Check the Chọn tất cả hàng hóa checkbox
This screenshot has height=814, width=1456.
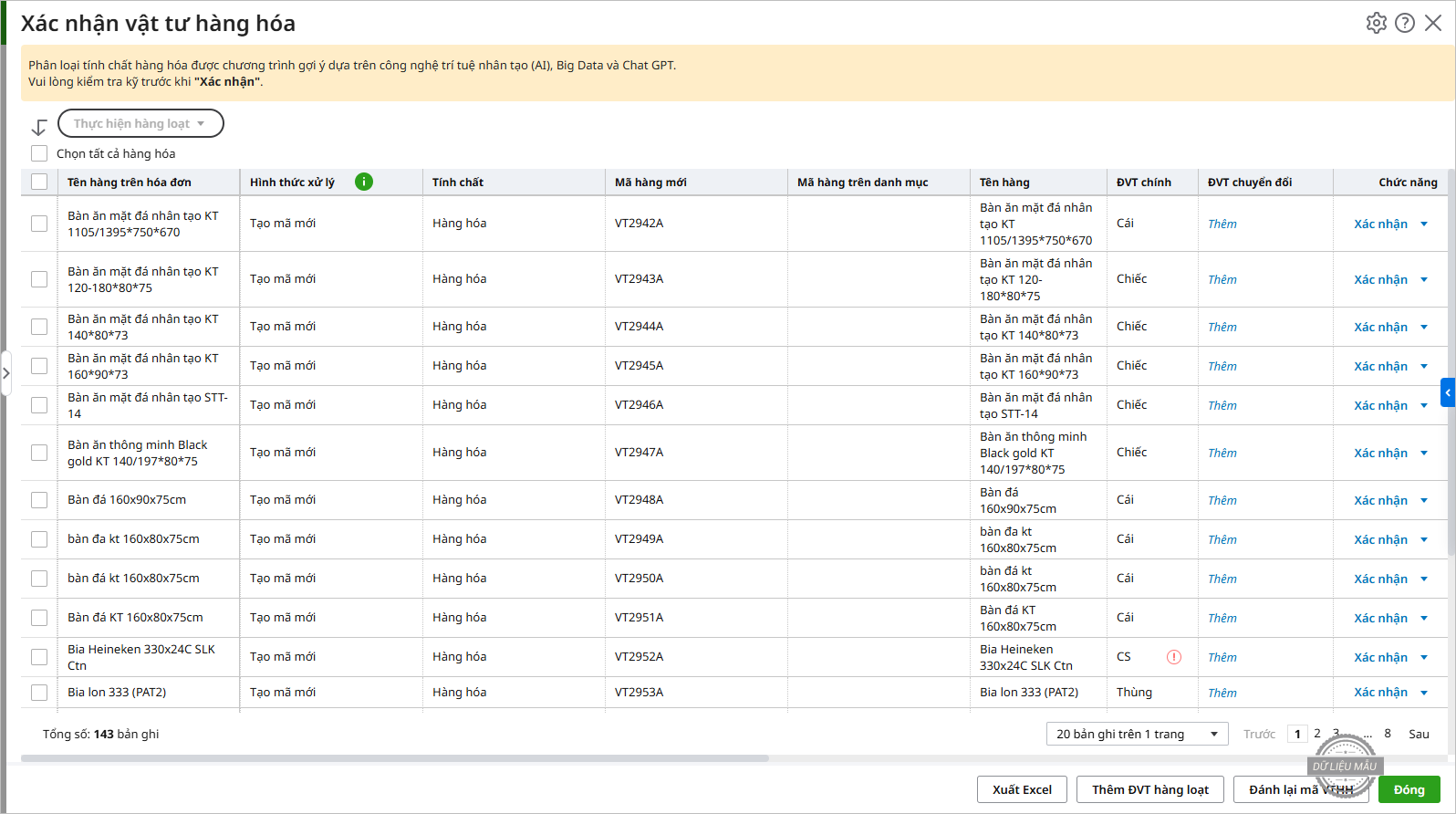pos(39,153)
